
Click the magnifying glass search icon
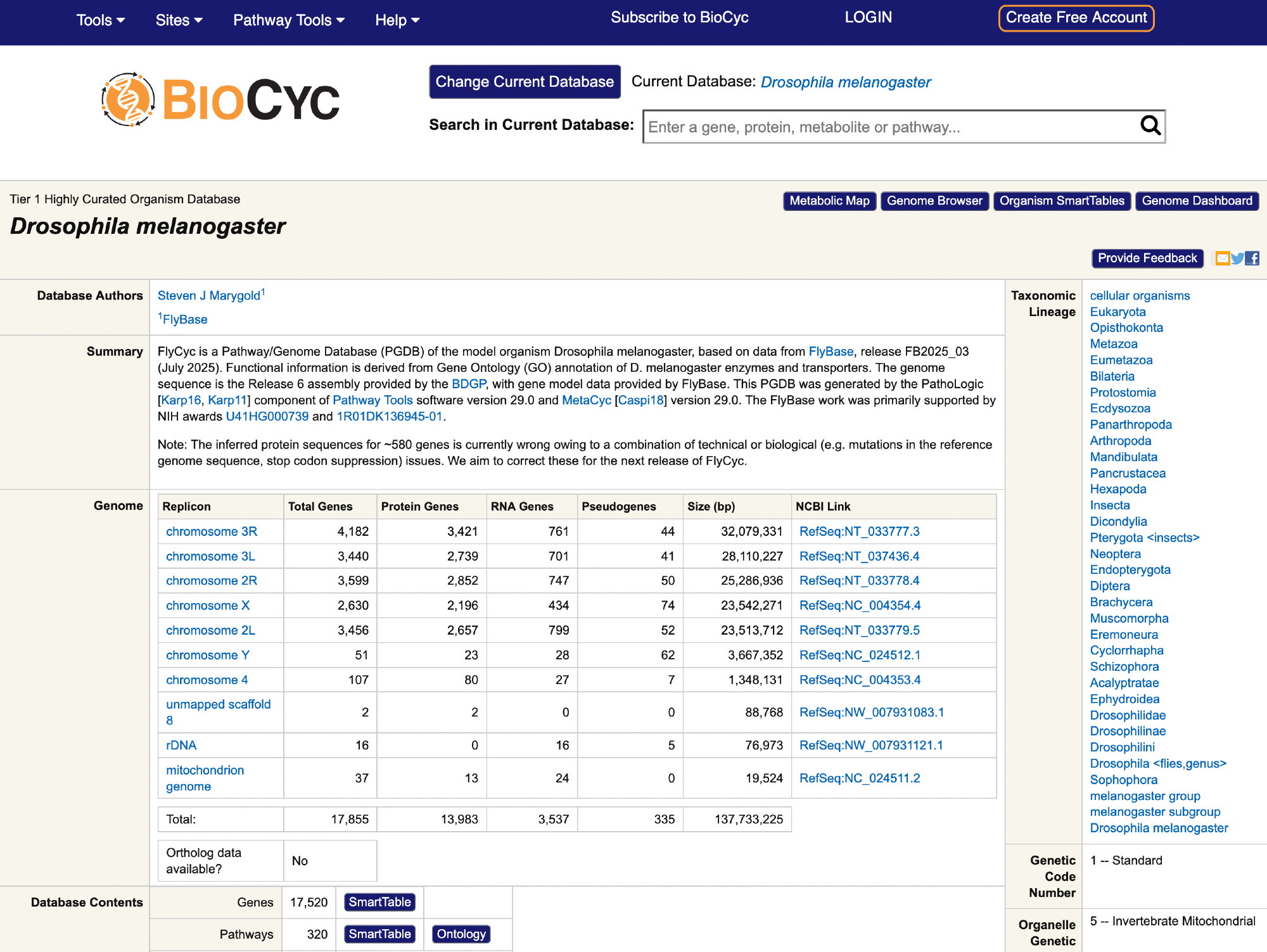[1150, 126]
